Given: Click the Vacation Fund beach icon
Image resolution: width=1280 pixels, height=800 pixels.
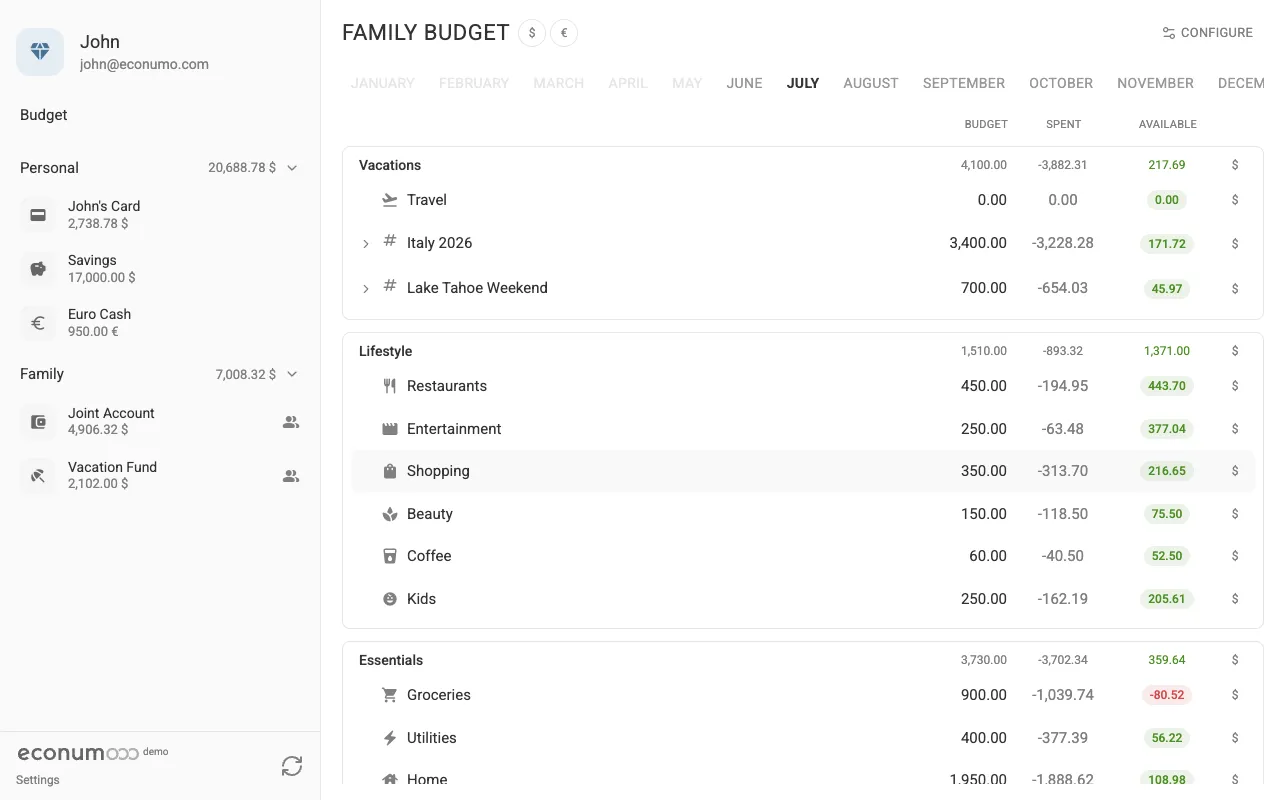Looking at the screenshot, I should point(38,476).
